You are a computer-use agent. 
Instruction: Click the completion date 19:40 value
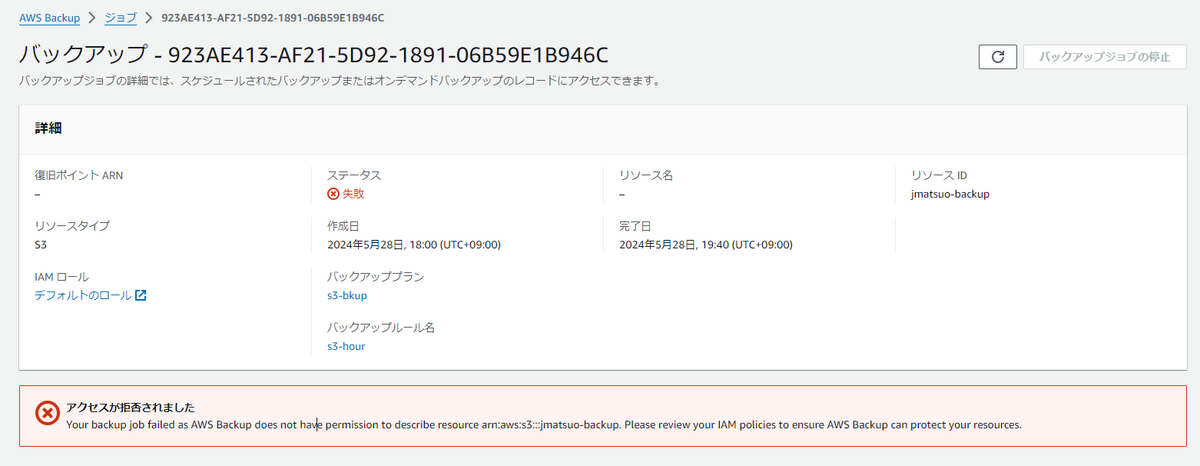(706, 244)
